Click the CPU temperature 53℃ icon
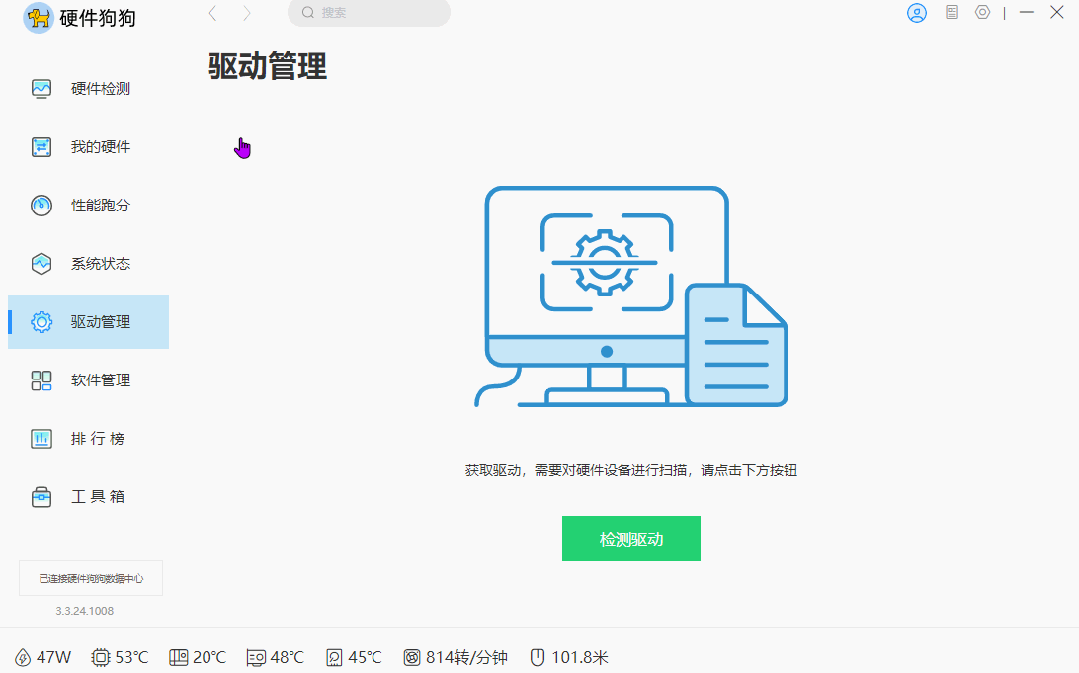 pos(100,657)
